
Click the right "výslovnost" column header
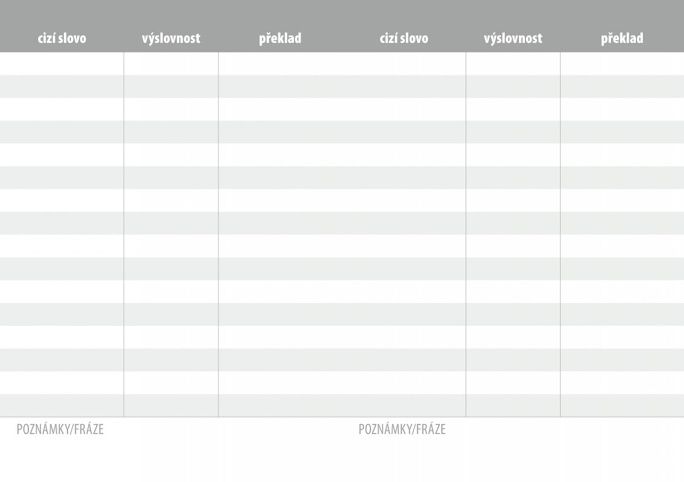point(513,39)
